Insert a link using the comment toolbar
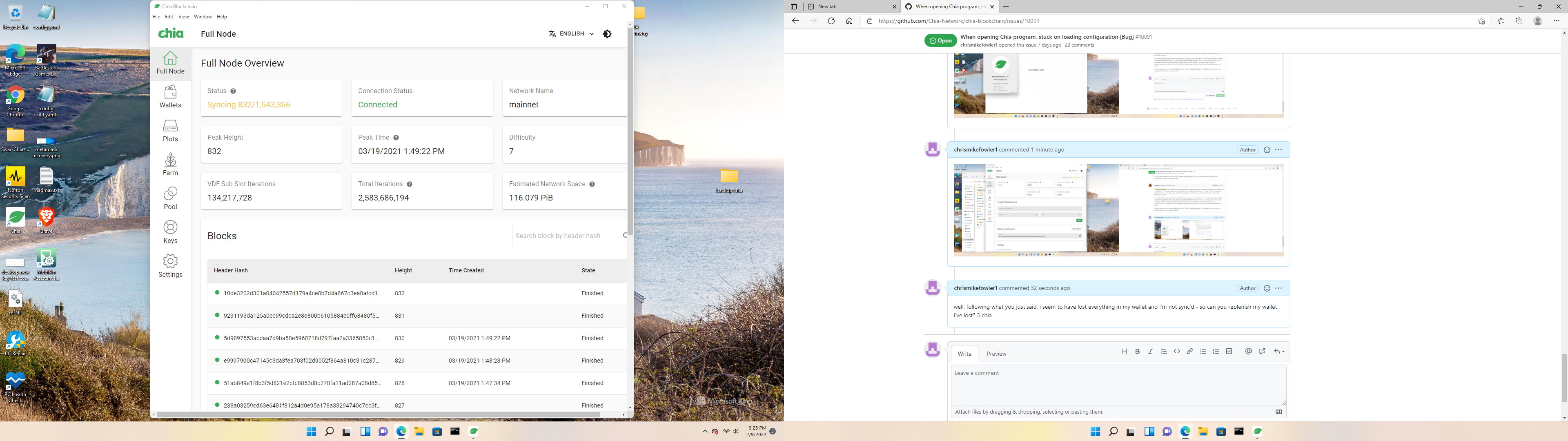Screen dimensions: 1568x441 pyautogui.click(x=1189, y=352)
